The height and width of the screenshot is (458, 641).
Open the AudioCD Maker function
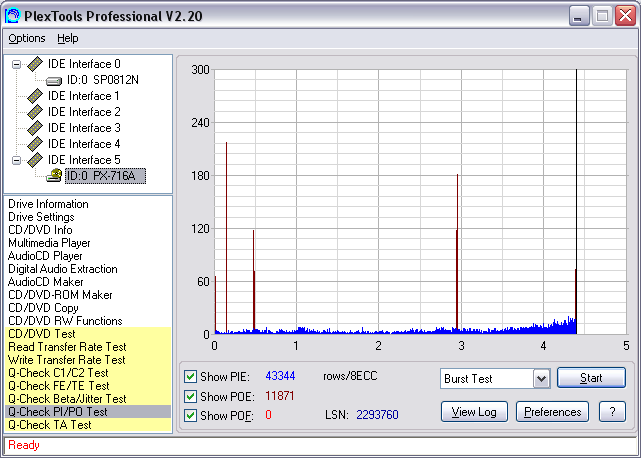click(46, 282)
